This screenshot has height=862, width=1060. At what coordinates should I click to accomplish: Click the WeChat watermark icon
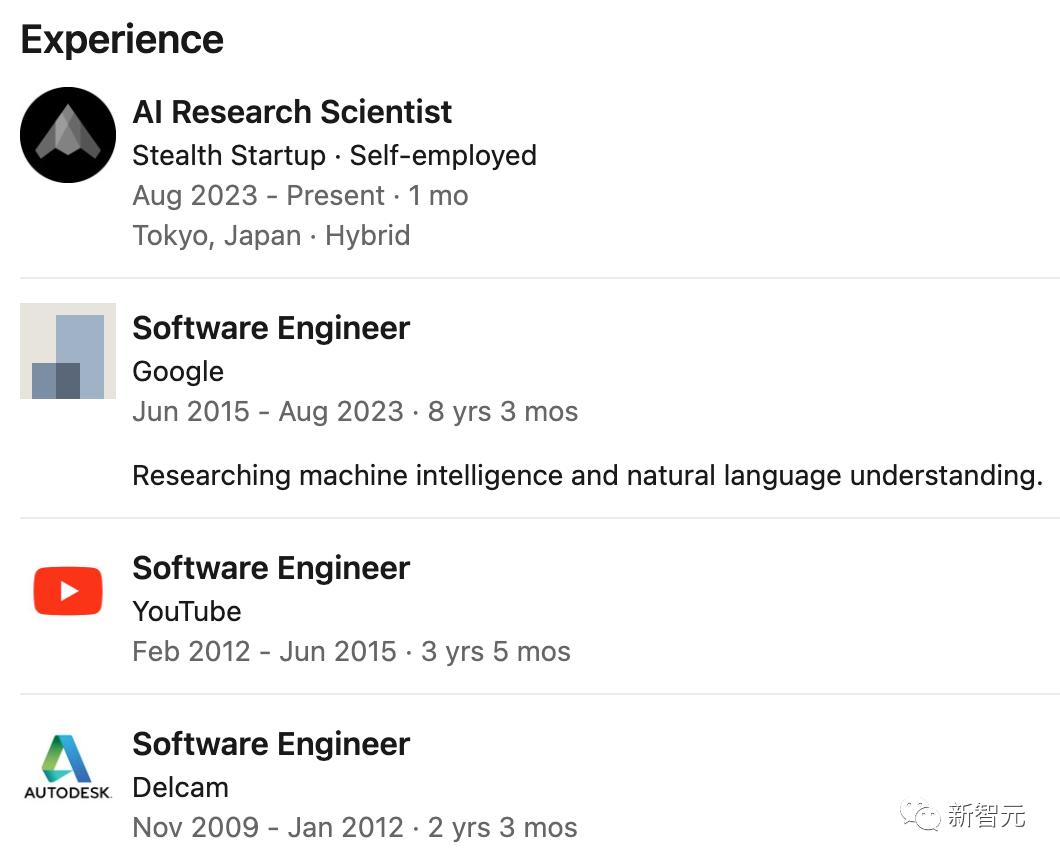(x=920, y=815)
